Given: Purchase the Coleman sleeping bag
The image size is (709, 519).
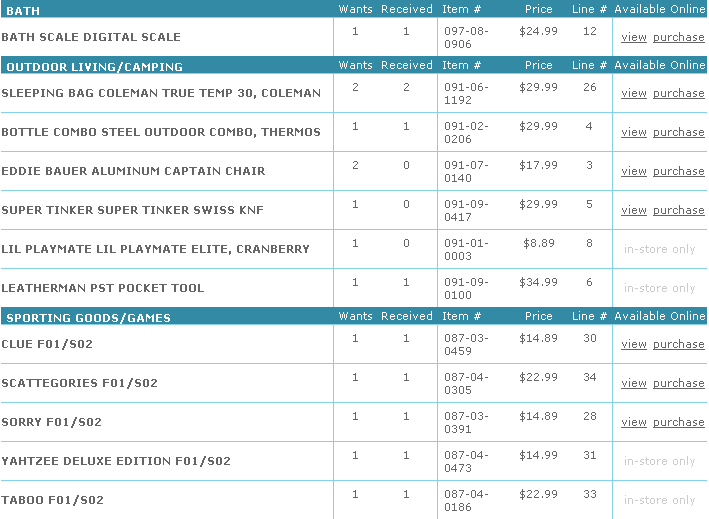Looking at the screenshot, I should point(678,93).
